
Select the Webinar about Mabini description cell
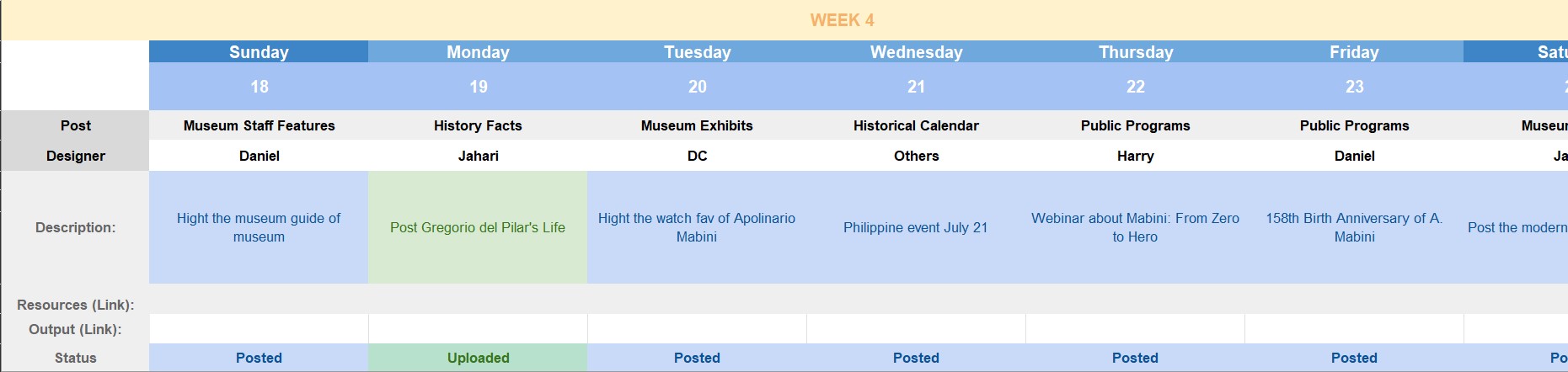(1135, 227)
